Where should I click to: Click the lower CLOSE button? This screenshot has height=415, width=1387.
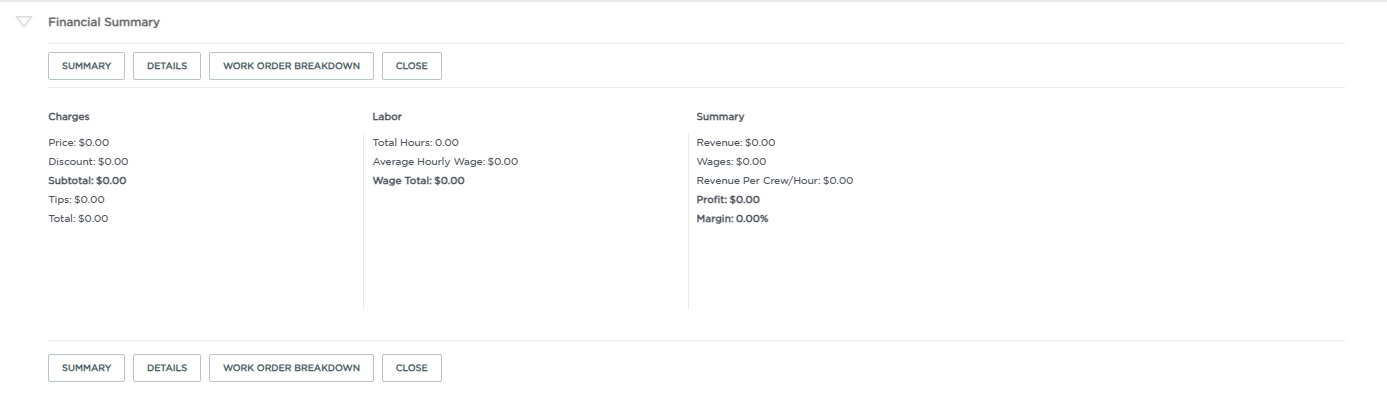coord(412,368)
